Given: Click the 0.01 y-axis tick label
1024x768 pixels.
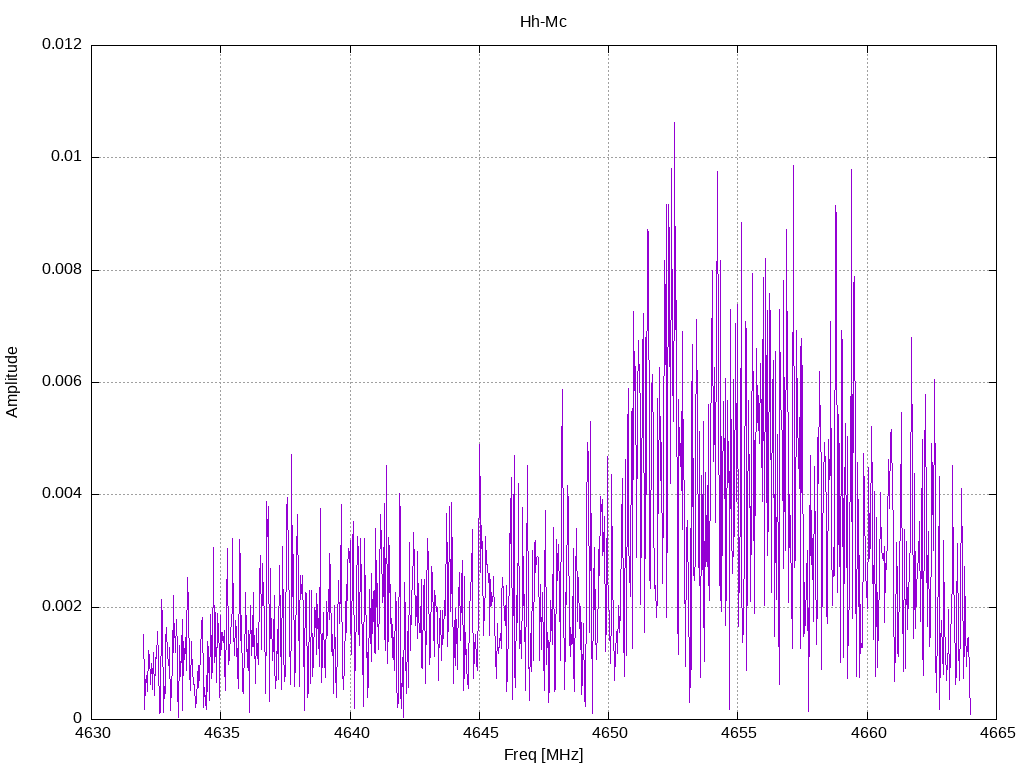Looking at the screenshot, I should 67,156.
